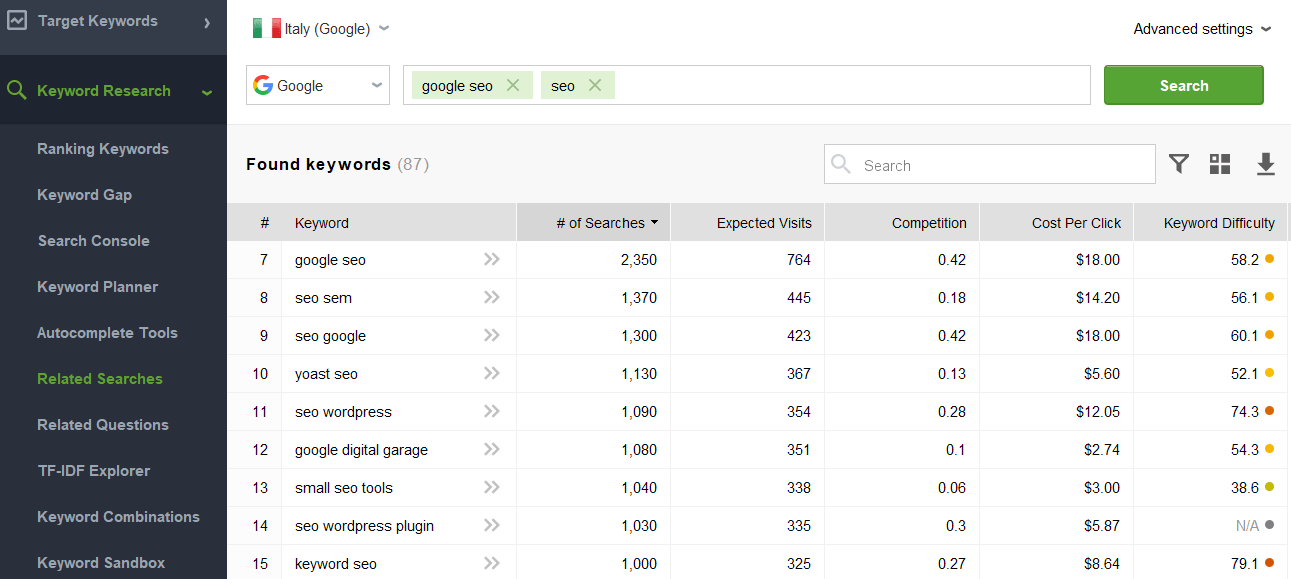
Task: Click the double arrow next to yoast seo
Action: point(491,373)
